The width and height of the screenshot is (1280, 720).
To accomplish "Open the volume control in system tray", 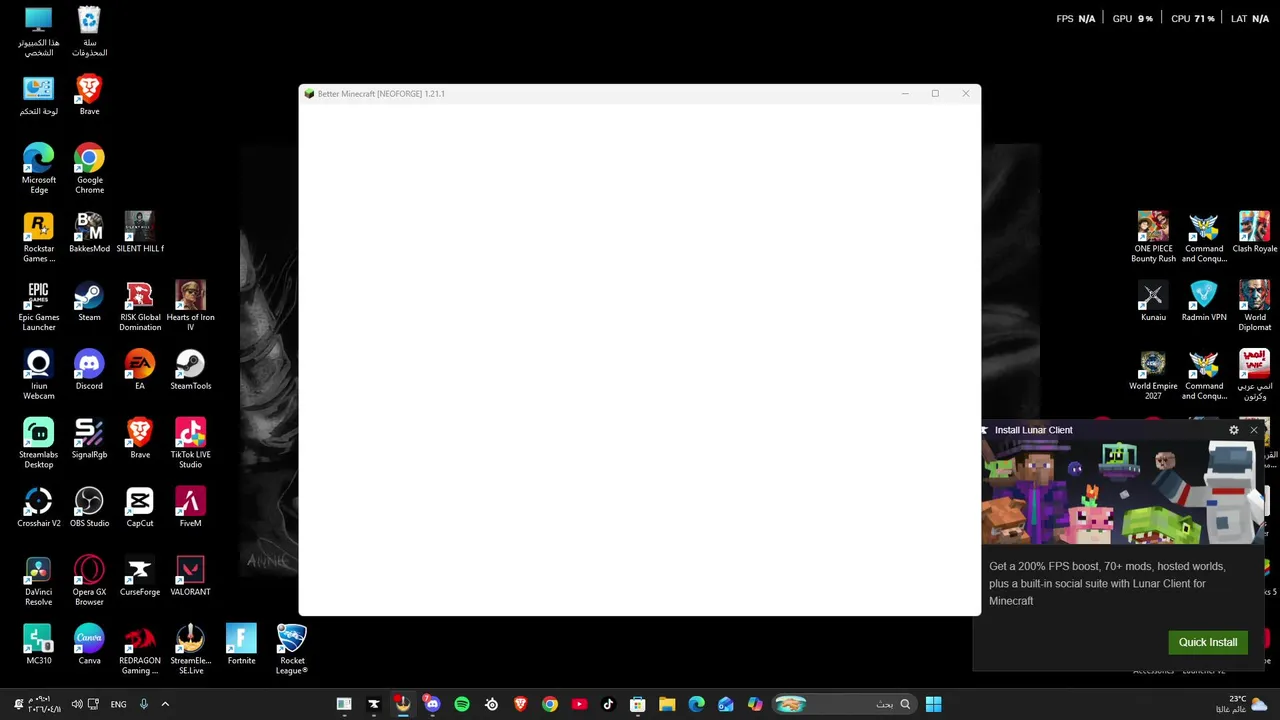I will coord(76,704).
